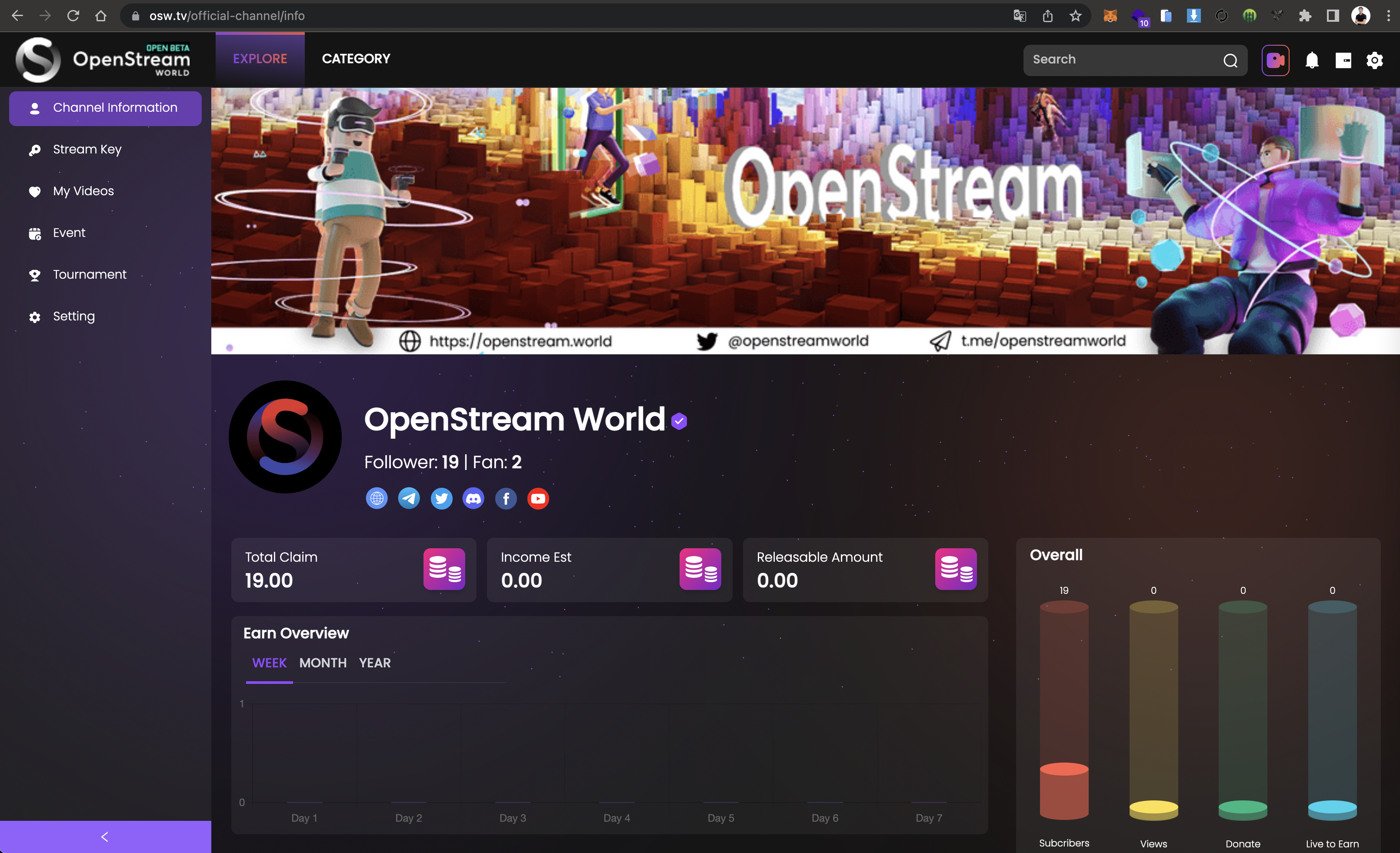Start a live stream via camera icon
Image resolution: width=1400 pixels, height=853 pixels.
tap(1275, 60)
